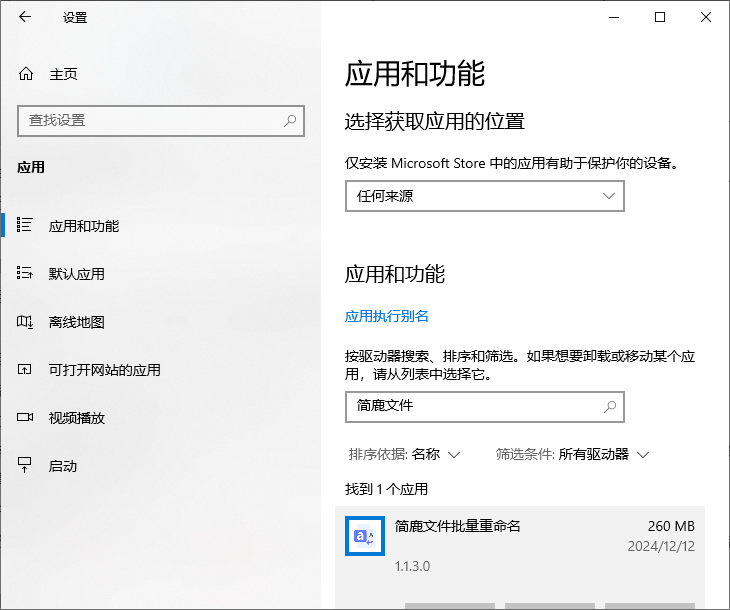Click the 离线地图 map icon

(24, 321)
